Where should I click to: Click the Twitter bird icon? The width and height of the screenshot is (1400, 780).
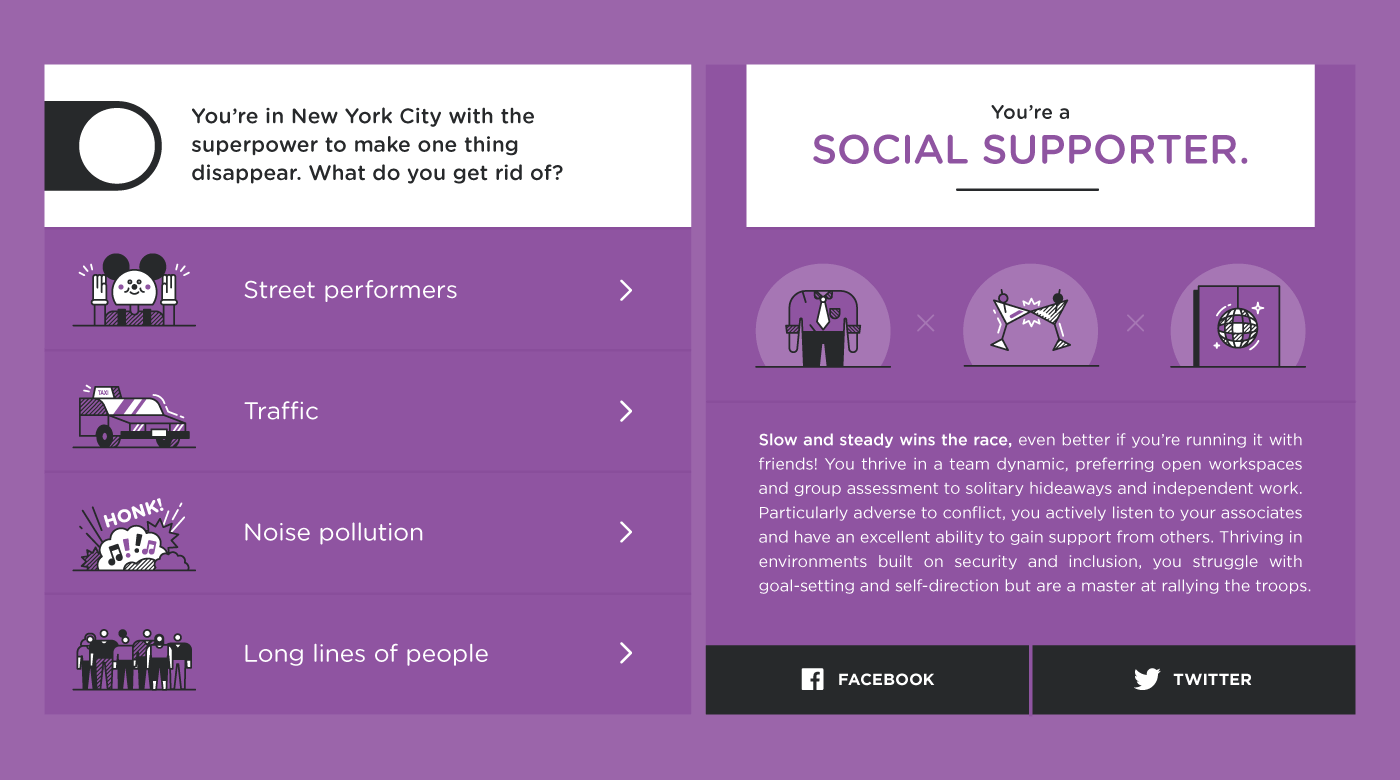point(1147,680)
